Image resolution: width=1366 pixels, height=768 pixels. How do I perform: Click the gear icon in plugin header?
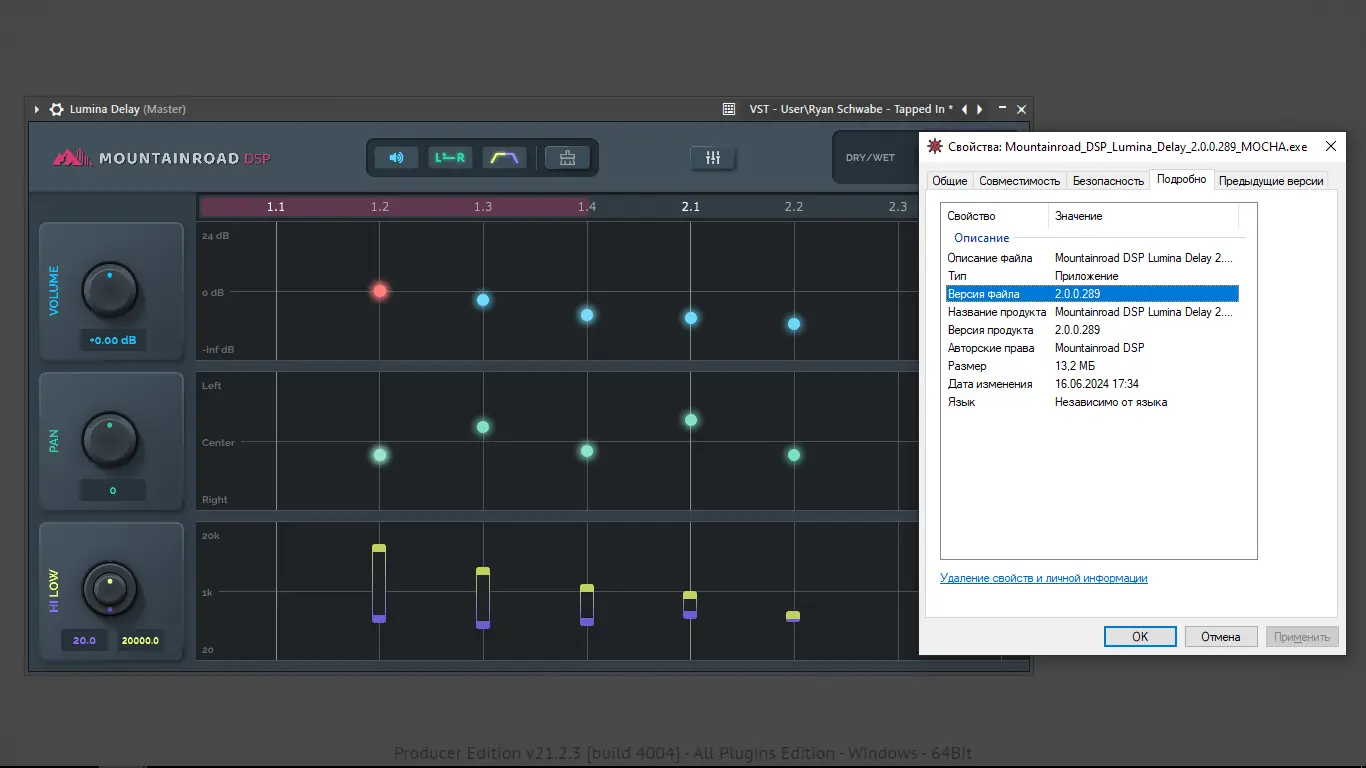click(57, 109)
